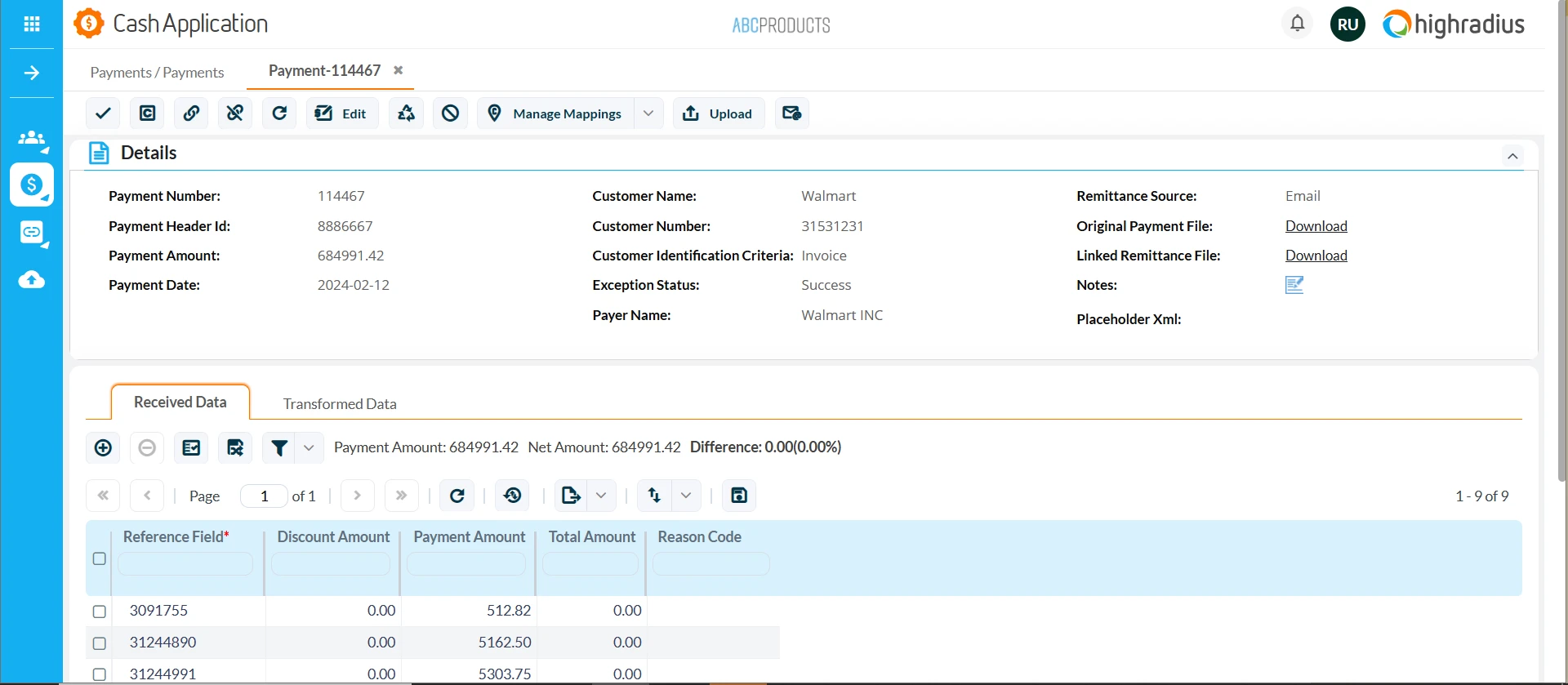The image size is (1568, 685).
Task: Check the row with reference 31244890
Action: click(100, 643)
